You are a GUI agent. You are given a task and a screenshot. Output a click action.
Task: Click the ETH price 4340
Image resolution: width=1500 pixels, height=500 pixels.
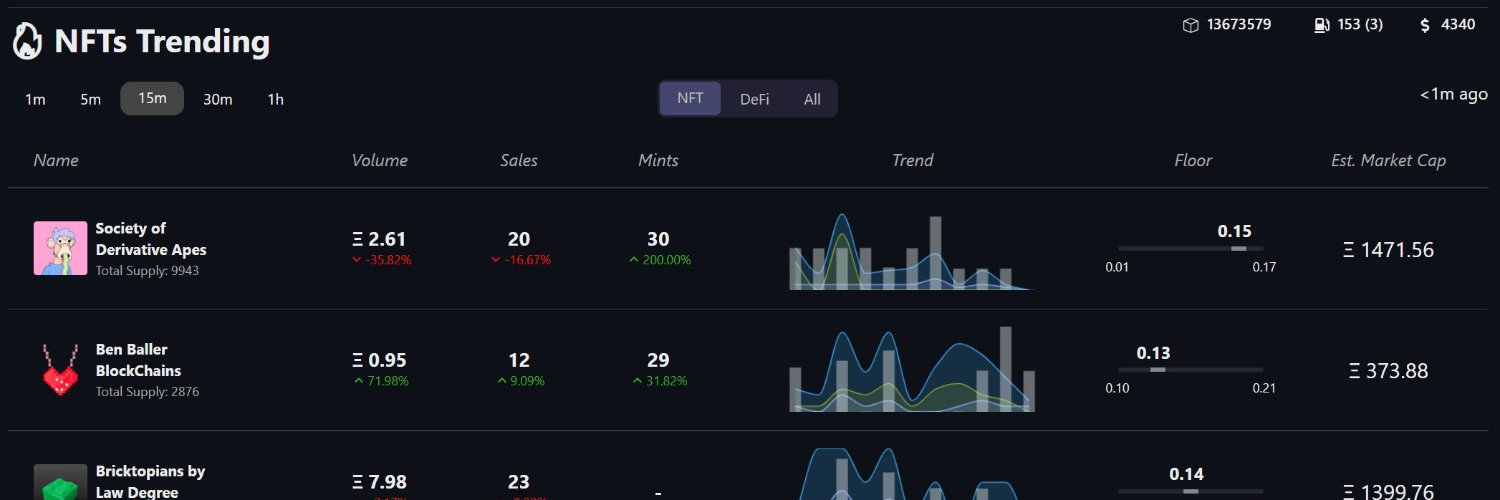1458,24
